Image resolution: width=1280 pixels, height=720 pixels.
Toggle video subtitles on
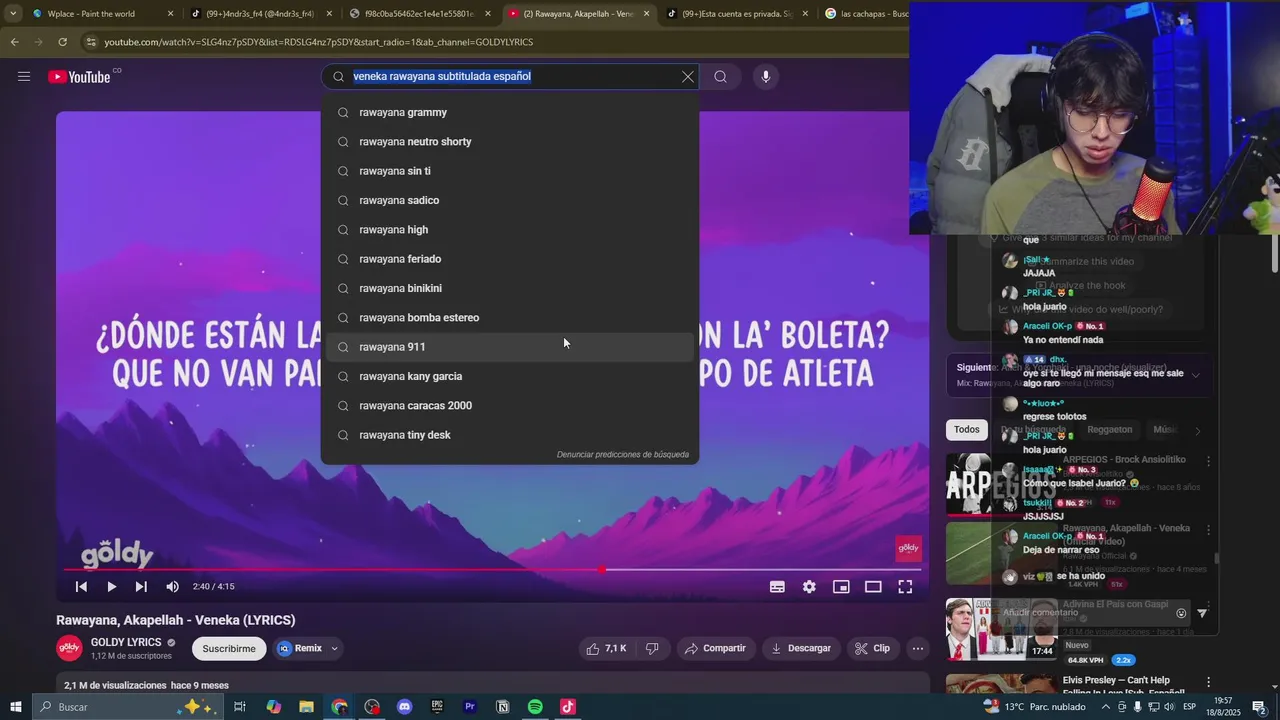[x=777, y=587]
